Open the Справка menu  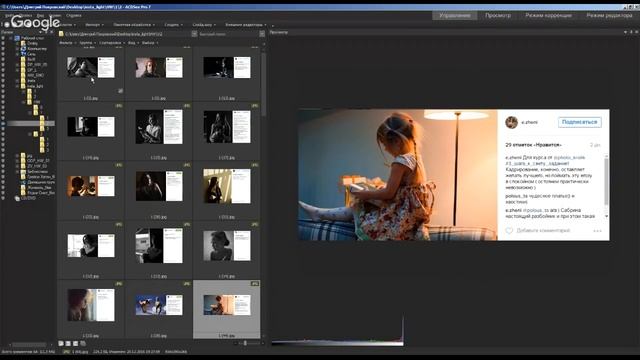pyautogui.click(x=73, y=16)
